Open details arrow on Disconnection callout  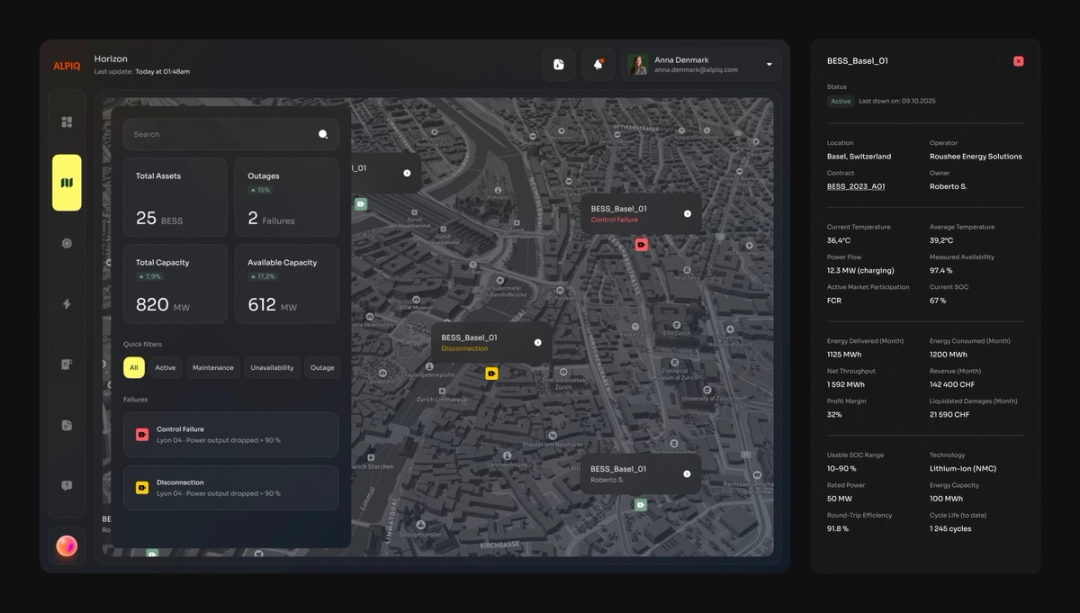(x=537, y=342)
